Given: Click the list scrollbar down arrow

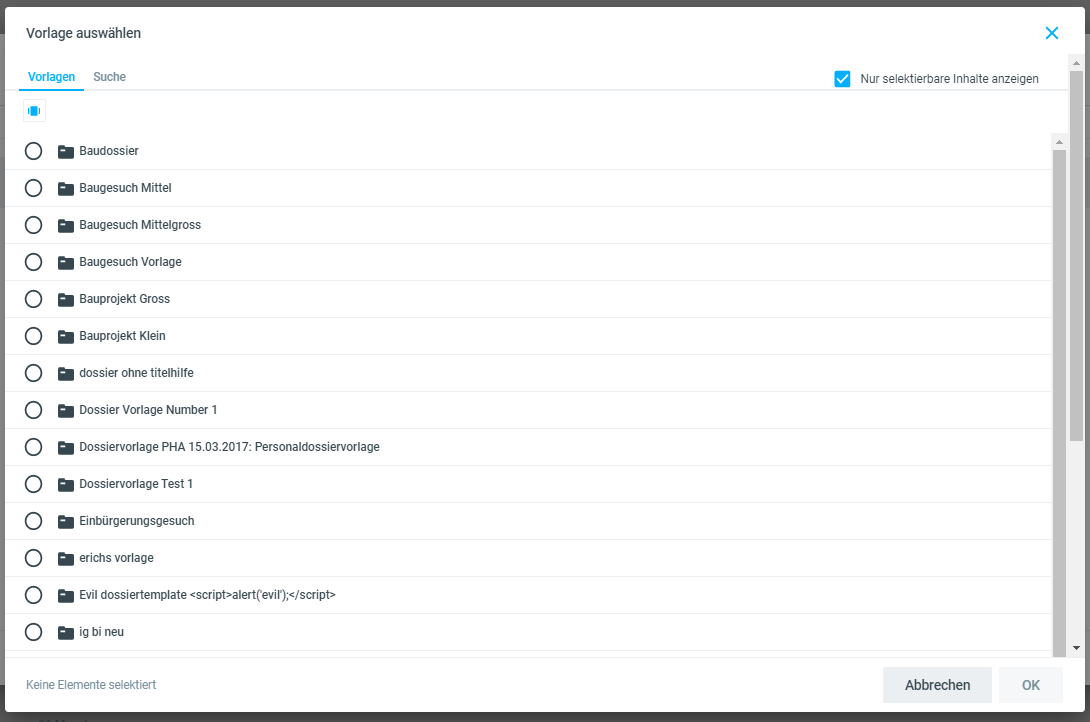Looking at the screenshot, I should coord(1076,648).
